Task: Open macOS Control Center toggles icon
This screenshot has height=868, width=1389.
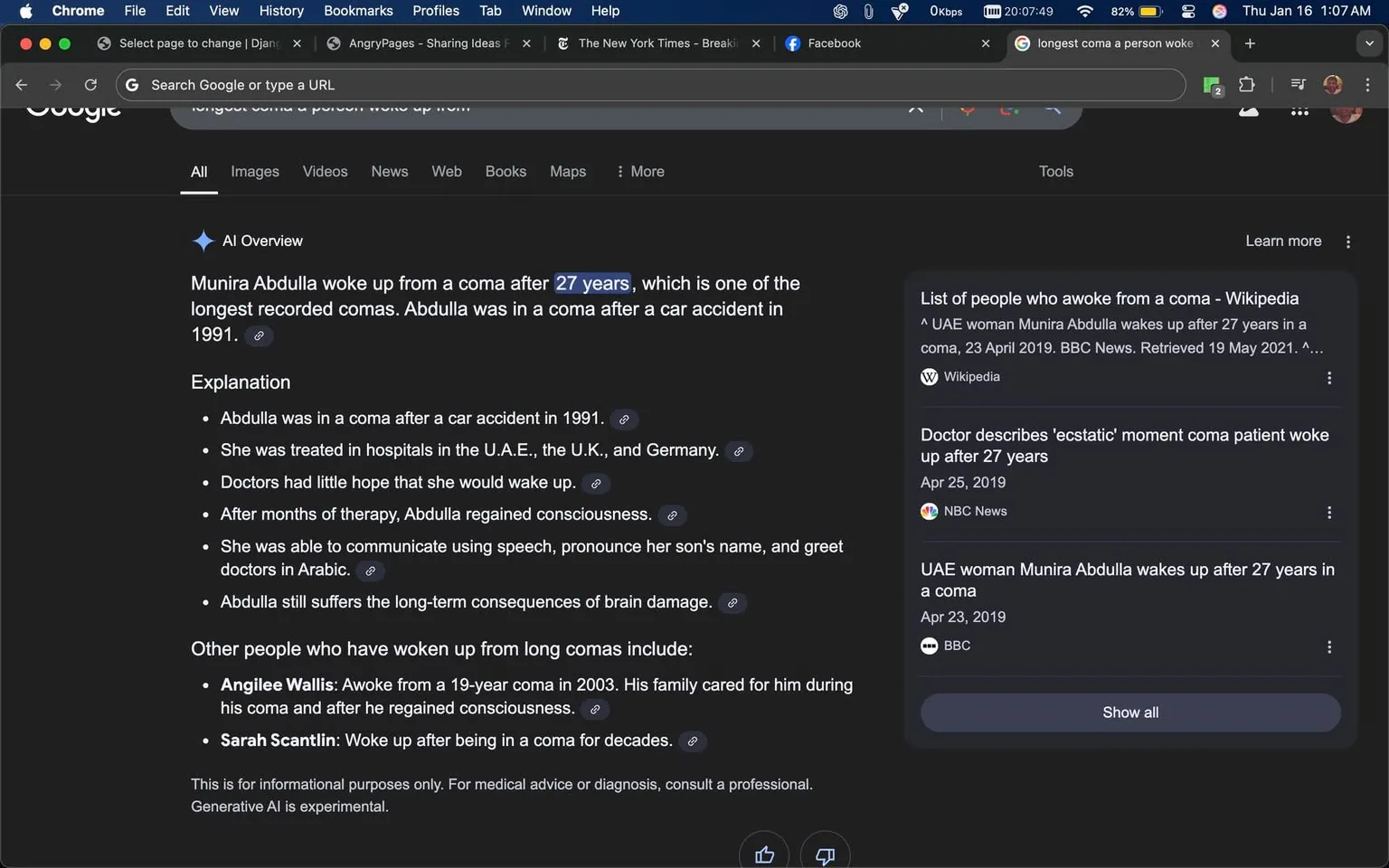Action: point(1188,11)
